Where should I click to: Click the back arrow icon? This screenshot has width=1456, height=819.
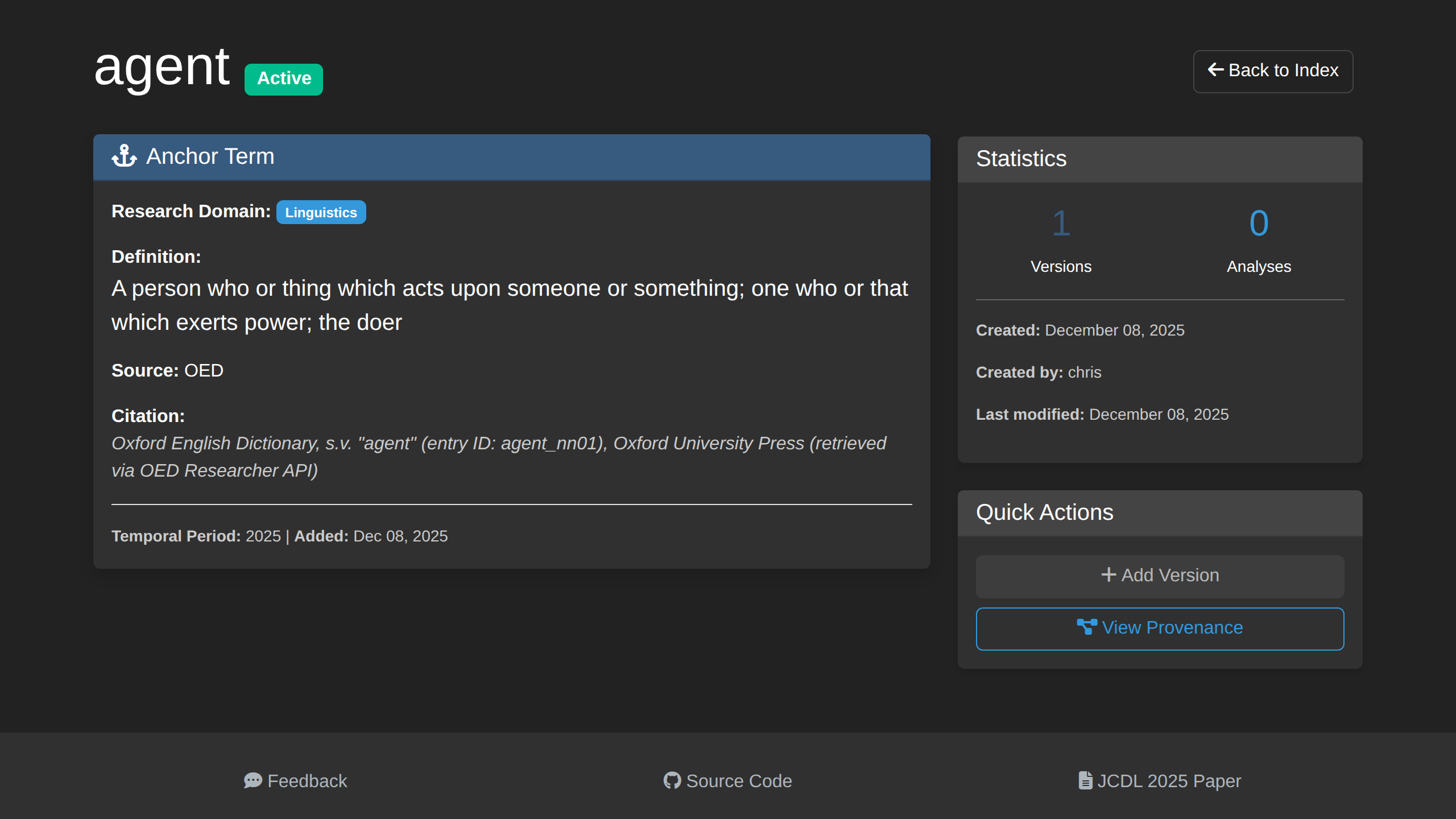pos(1215,70)
